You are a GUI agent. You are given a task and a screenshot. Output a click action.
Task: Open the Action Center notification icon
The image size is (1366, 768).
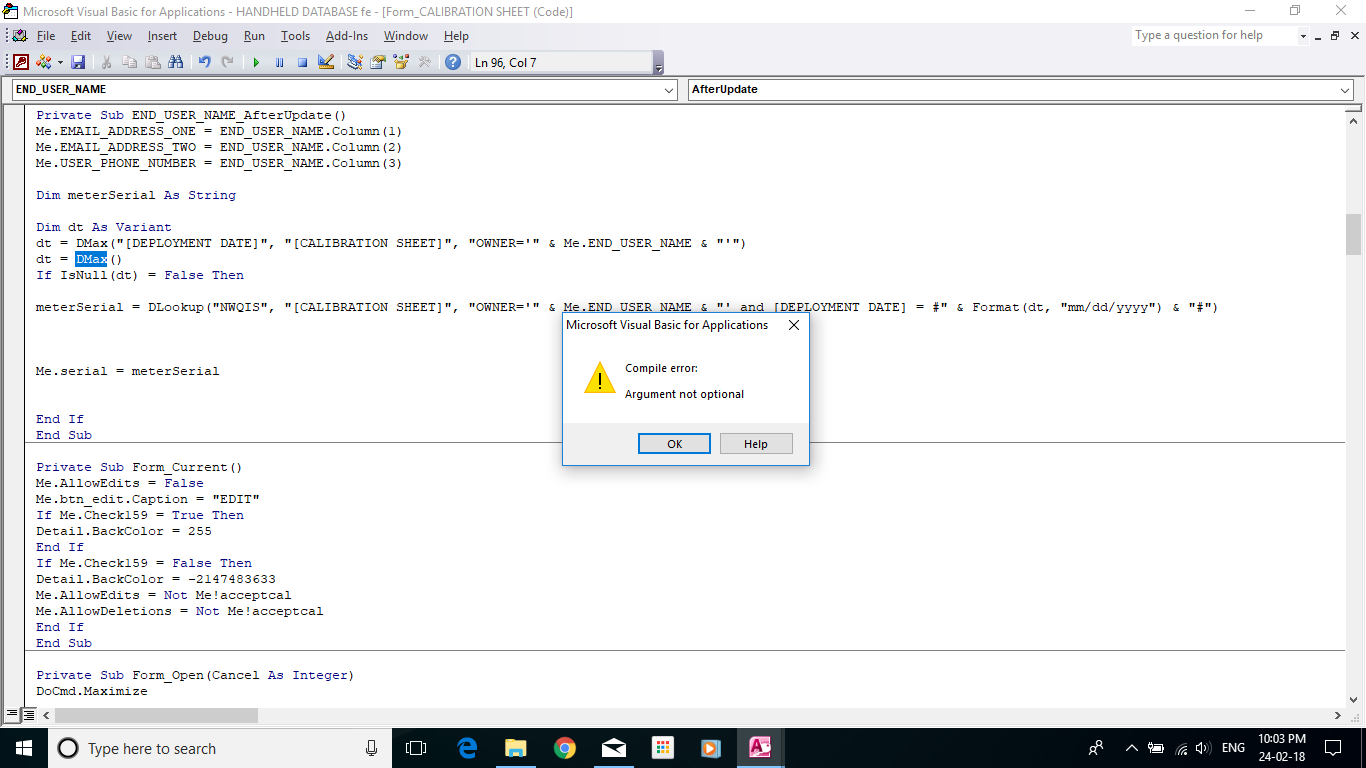pos(1333,748)
